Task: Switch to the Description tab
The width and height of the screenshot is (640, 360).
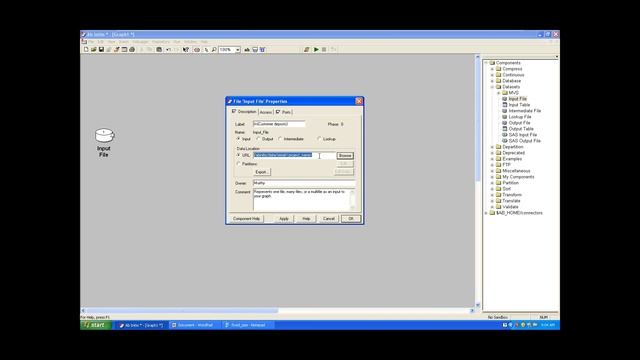Action: (x=244, y=111)
